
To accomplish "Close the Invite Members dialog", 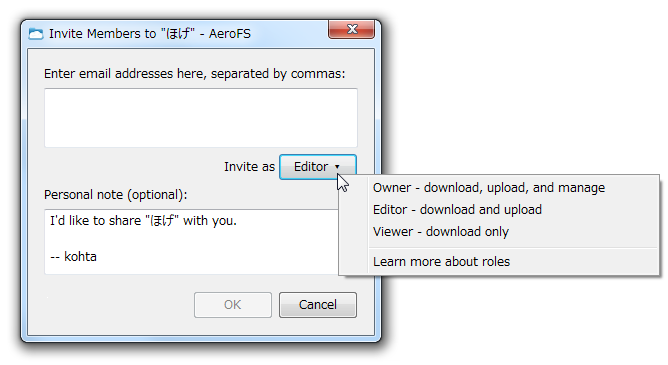I will [x=351, y=29].
